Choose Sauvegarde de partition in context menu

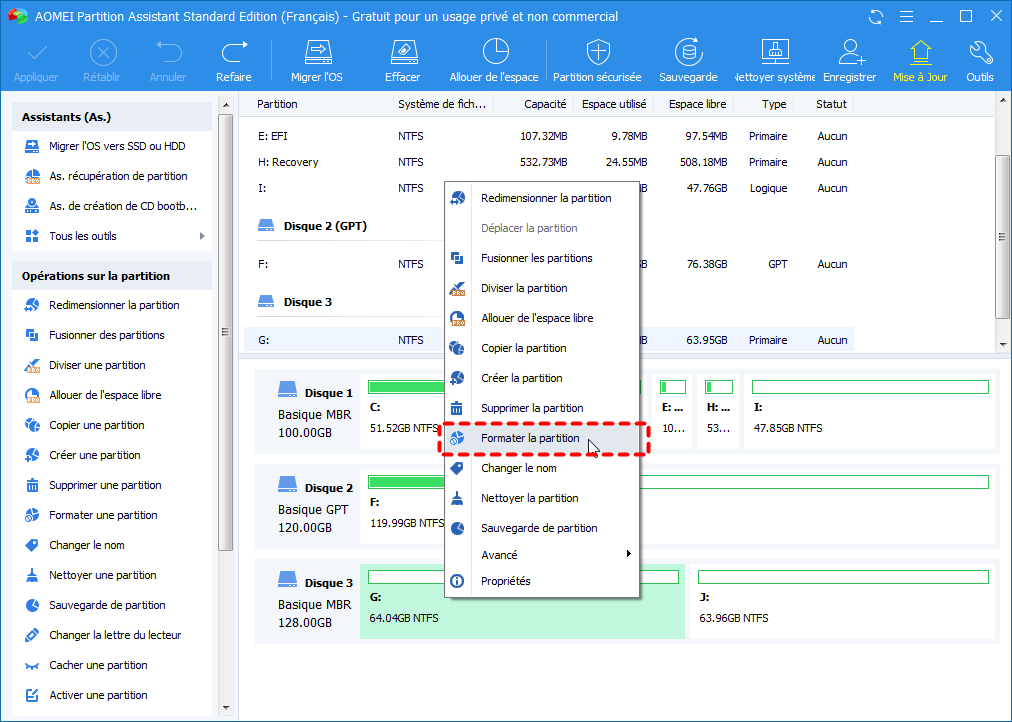542,528
